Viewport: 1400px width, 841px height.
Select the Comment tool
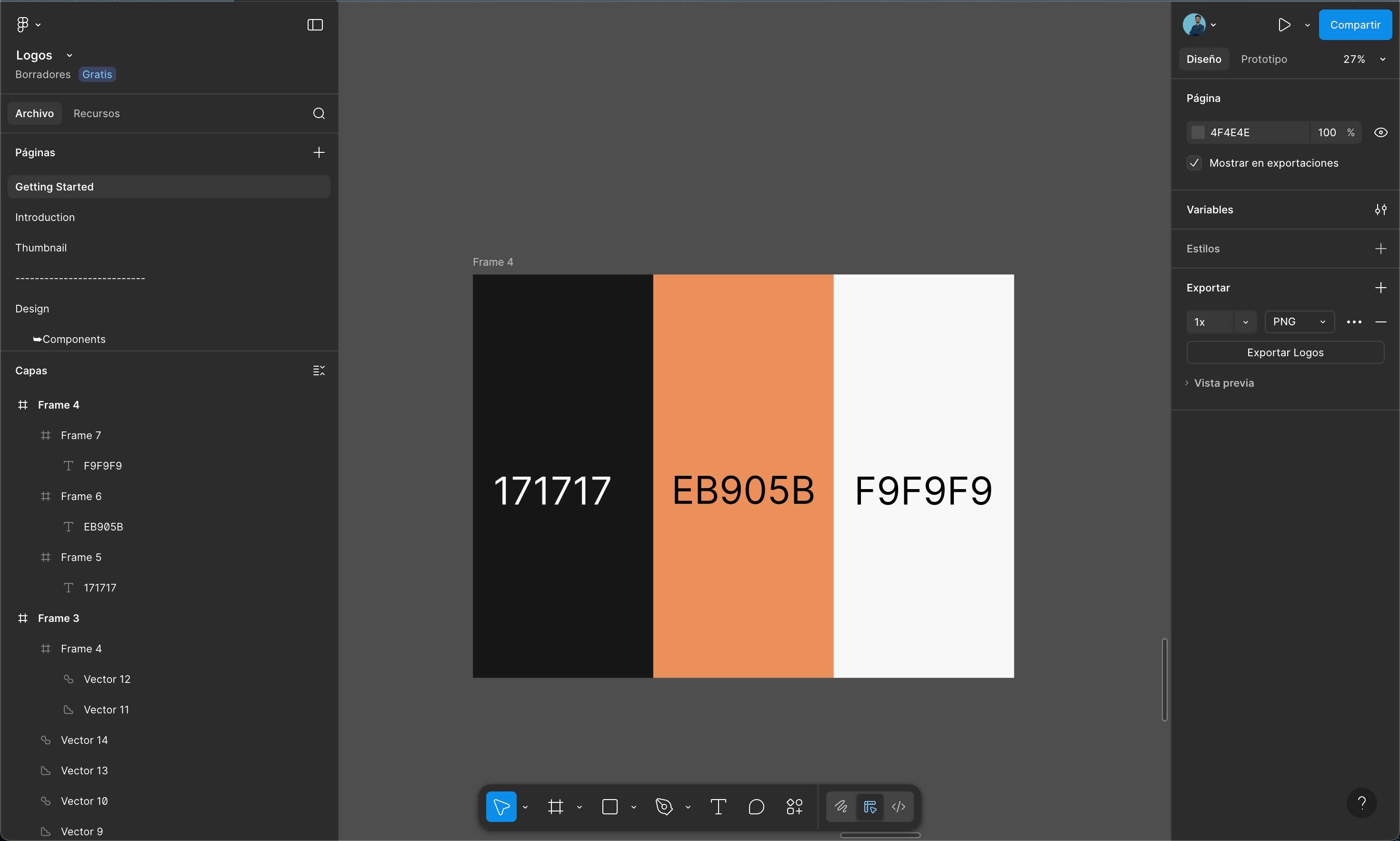[x=756, y=806]
